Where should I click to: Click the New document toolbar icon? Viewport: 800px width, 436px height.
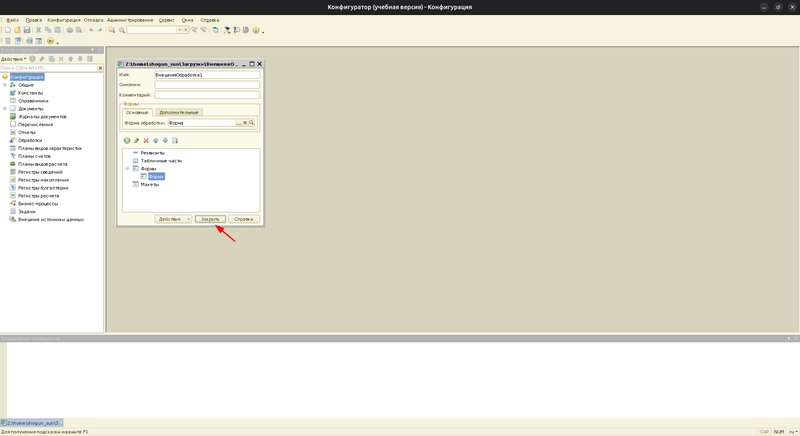8,30
